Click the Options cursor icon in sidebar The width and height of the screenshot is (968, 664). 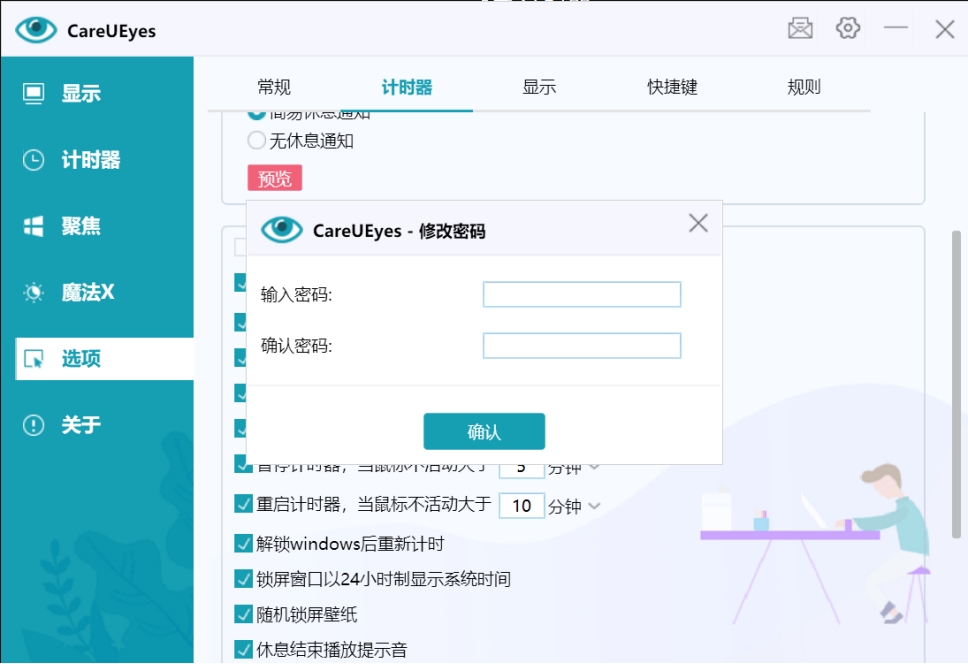[x=34, y=359]
